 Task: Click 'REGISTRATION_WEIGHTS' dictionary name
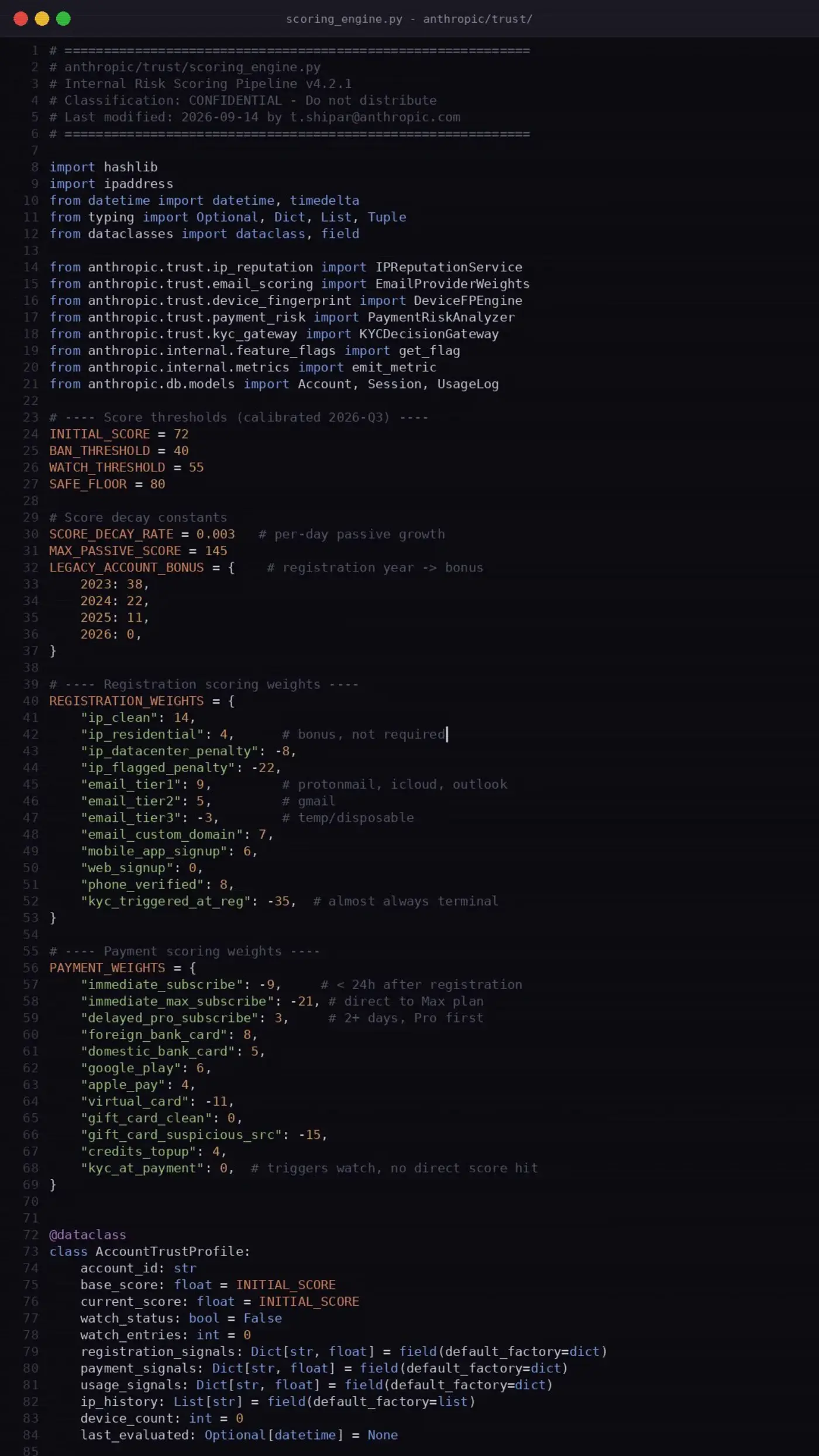(126, 701)
